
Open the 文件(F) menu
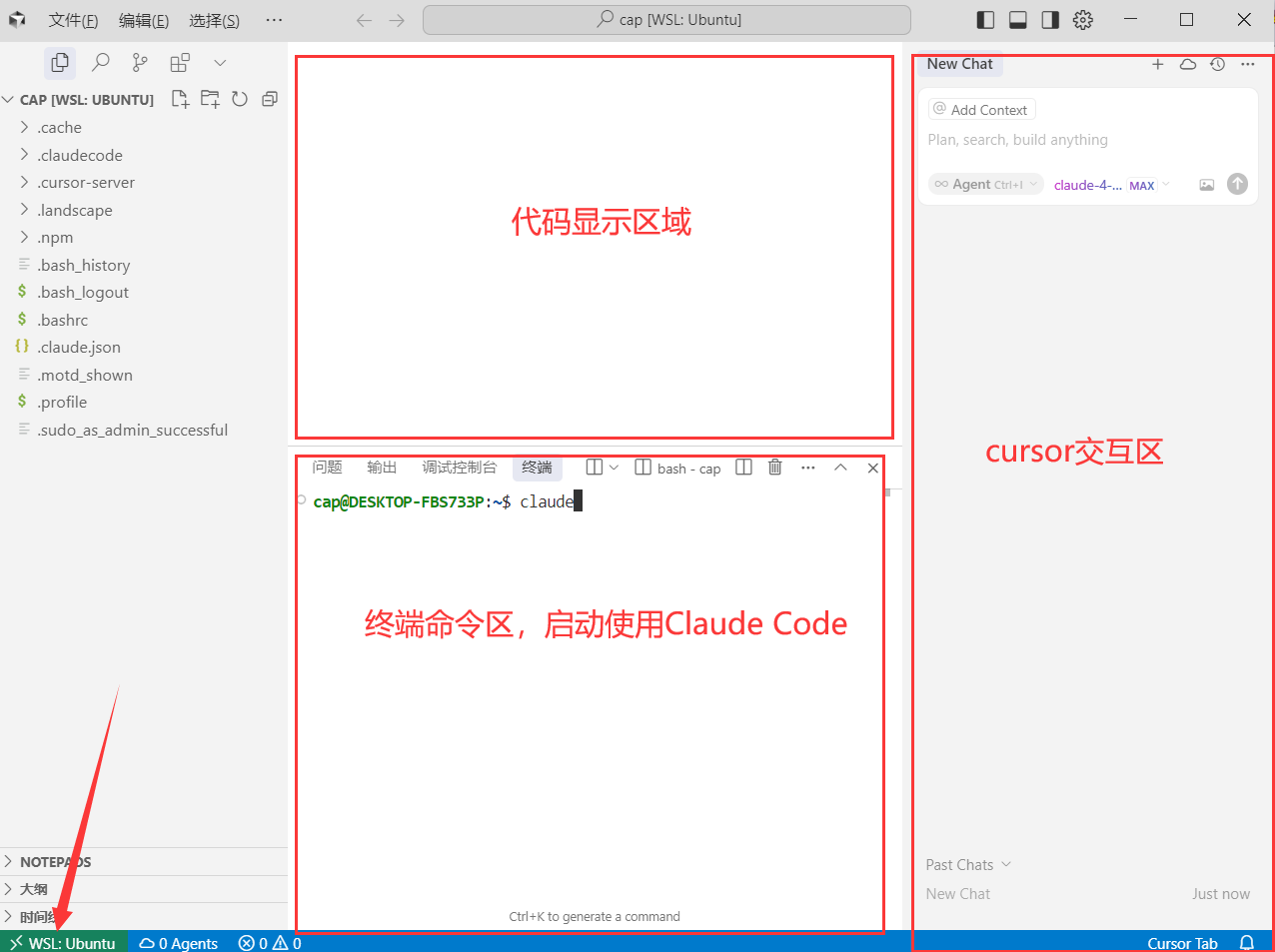tap(73, 20)
